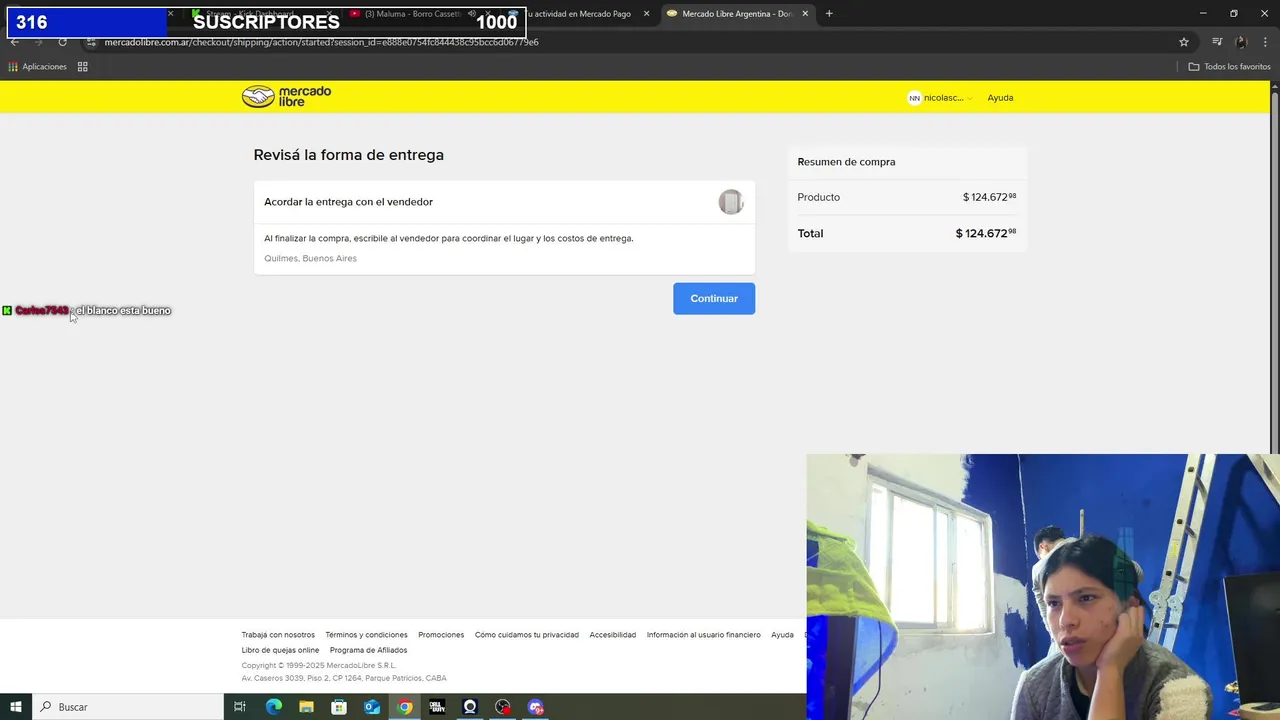The image size is (1280, 720).
Task: Open the Chrome media control icon
Action: [x=1217, y=42]
